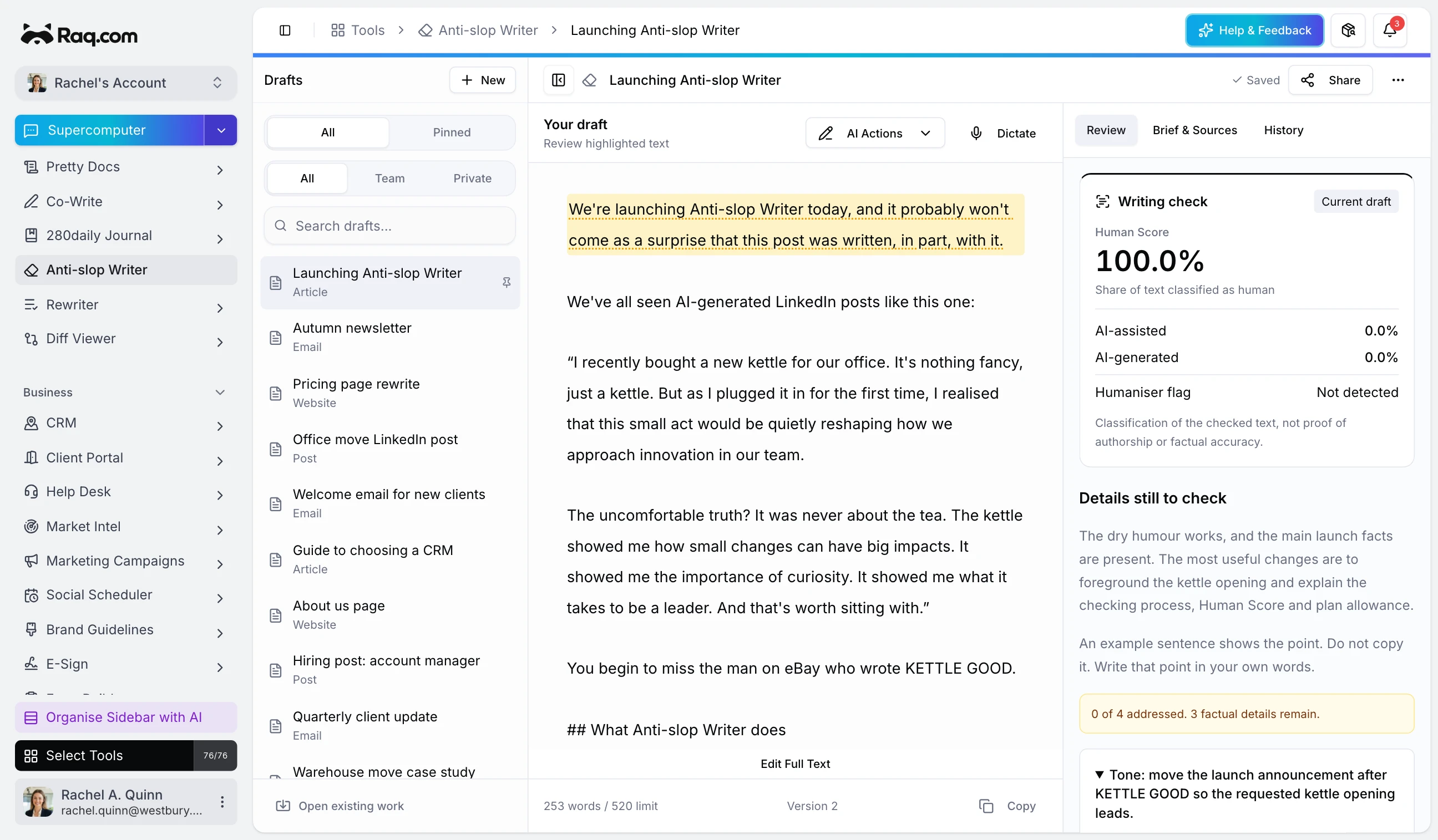
Task: Click the Share button
Action: pos(1330,80)
